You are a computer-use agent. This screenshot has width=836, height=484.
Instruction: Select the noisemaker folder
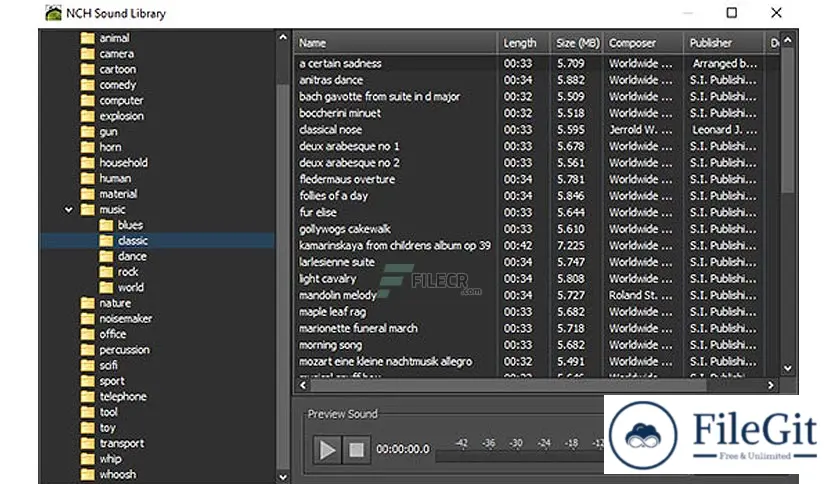click(x=116, y=318)
